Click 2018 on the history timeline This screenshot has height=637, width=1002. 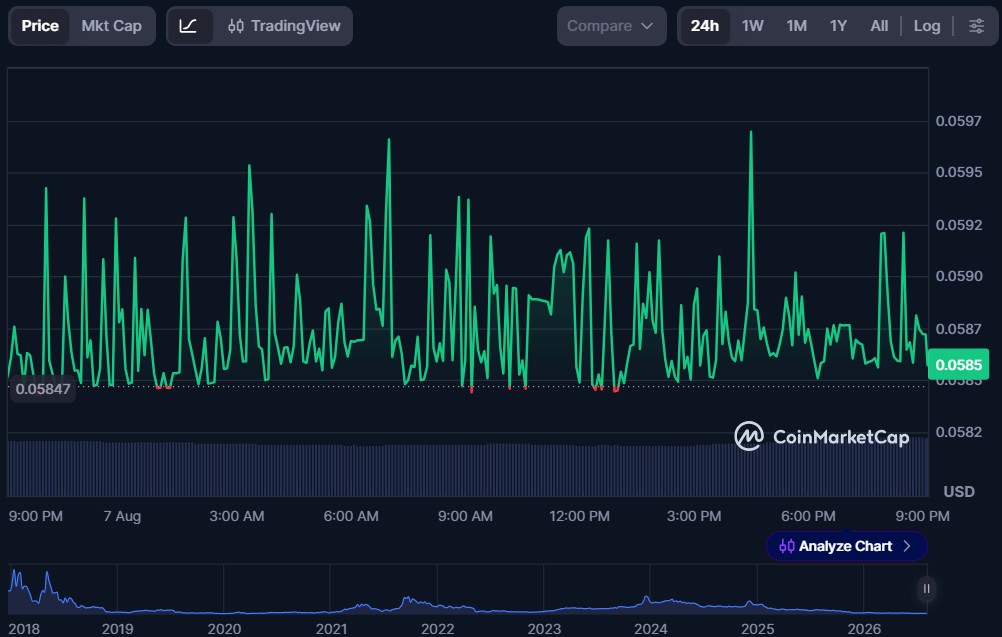tap(24, 629)
